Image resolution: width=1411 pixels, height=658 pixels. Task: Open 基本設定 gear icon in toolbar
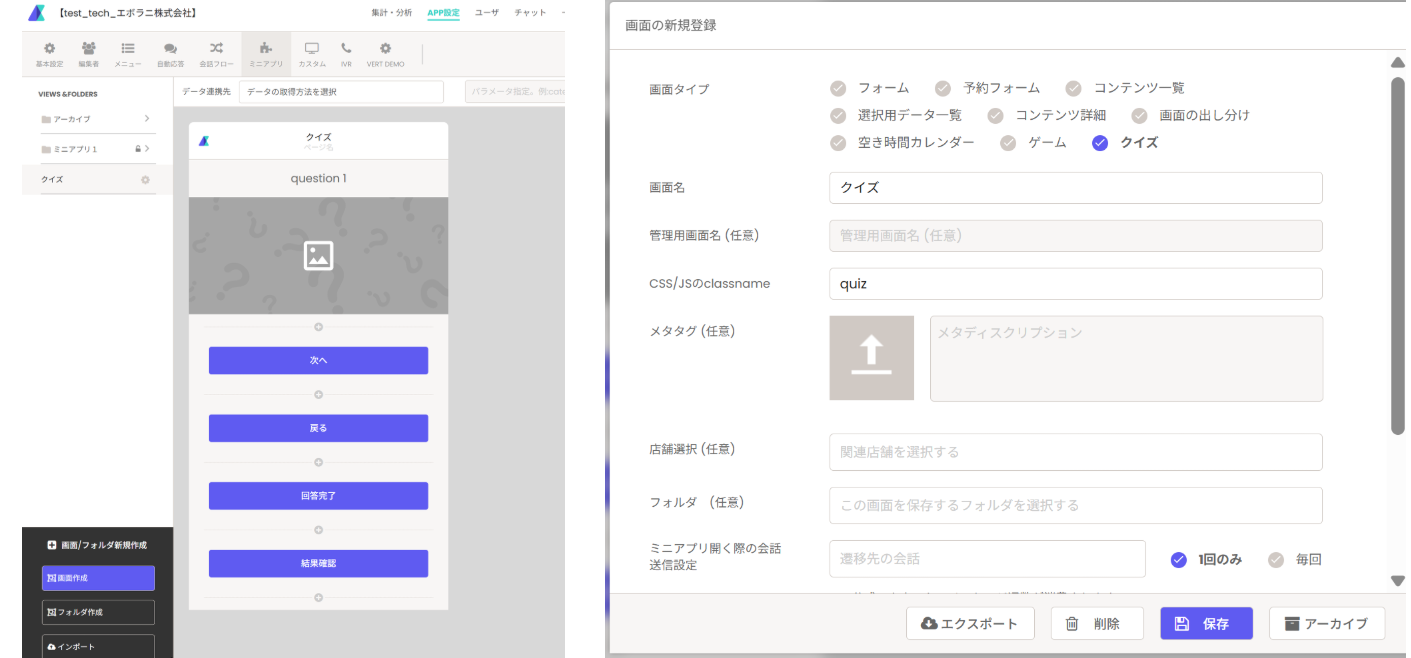coord(49,48)
